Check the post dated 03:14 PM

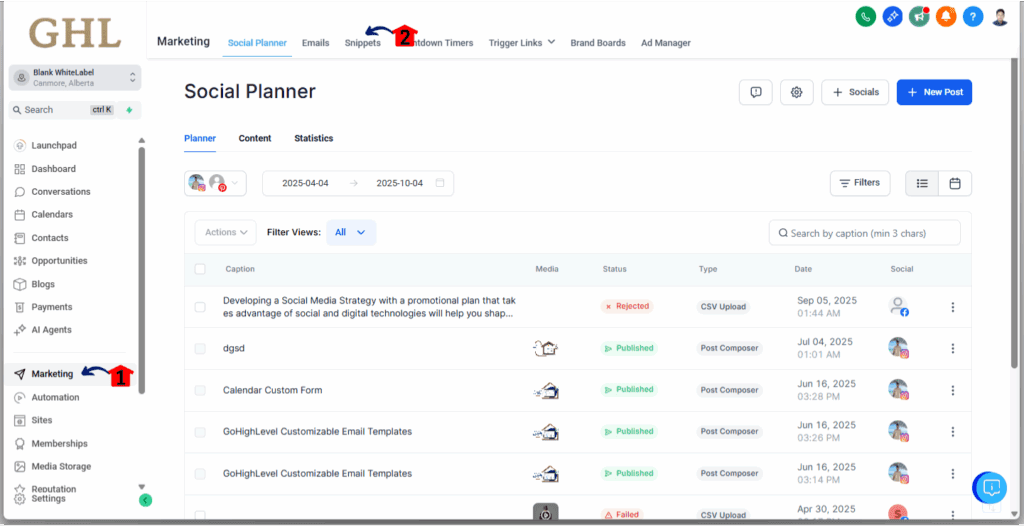(x=200, y=474)
